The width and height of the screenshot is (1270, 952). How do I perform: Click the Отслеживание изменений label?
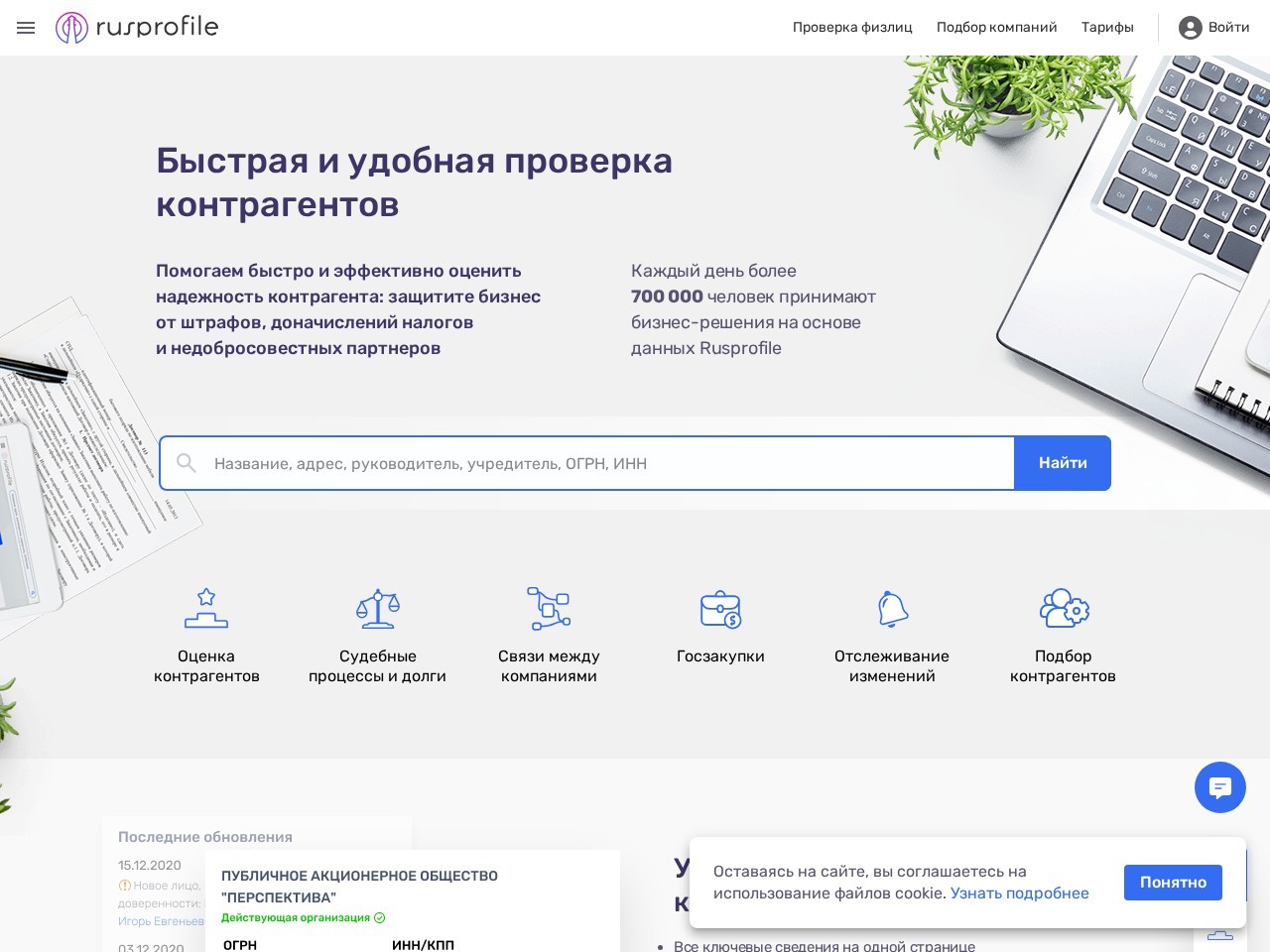892,666
